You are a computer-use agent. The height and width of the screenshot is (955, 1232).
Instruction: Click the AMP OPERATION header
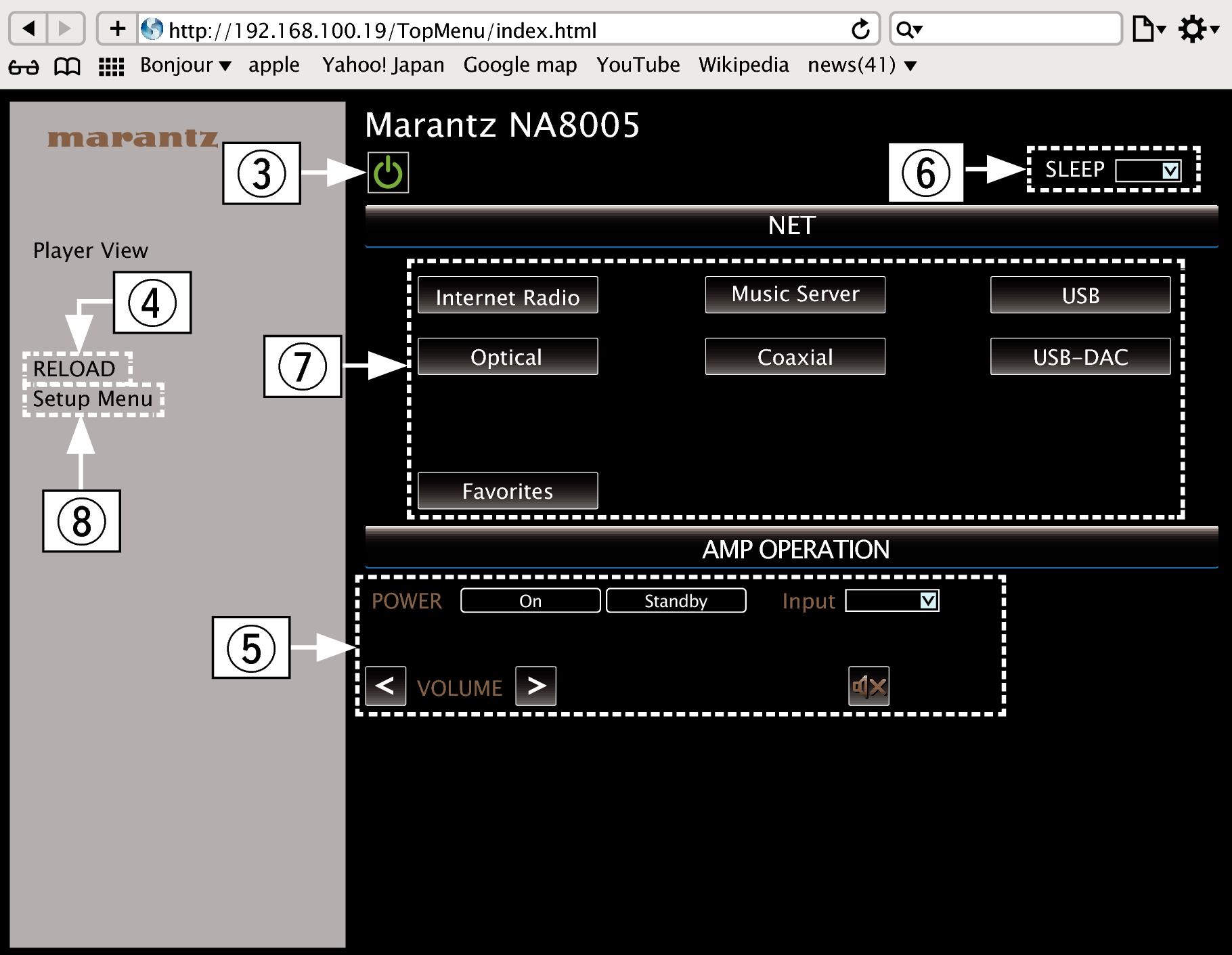[791, 549]
